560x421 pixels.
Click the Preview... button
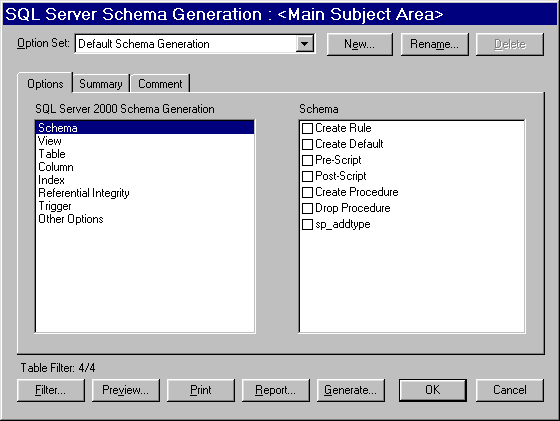pos(126,390)
